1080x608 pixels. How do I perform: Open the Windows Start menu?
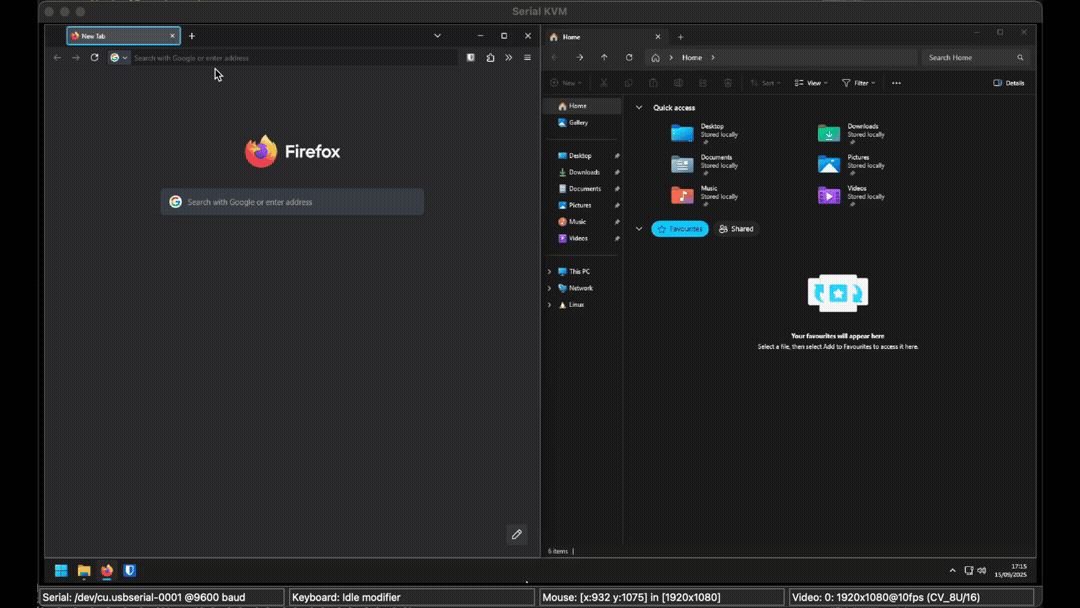pos(61,571)
